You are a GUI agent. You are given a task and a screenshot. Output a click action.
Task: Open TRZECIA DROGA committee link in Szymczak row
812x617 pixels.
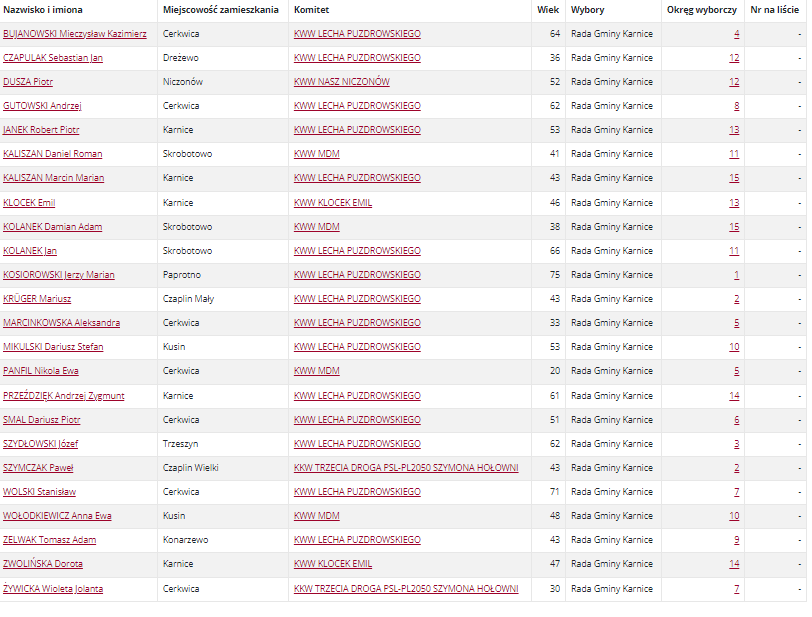coord(406,468)
